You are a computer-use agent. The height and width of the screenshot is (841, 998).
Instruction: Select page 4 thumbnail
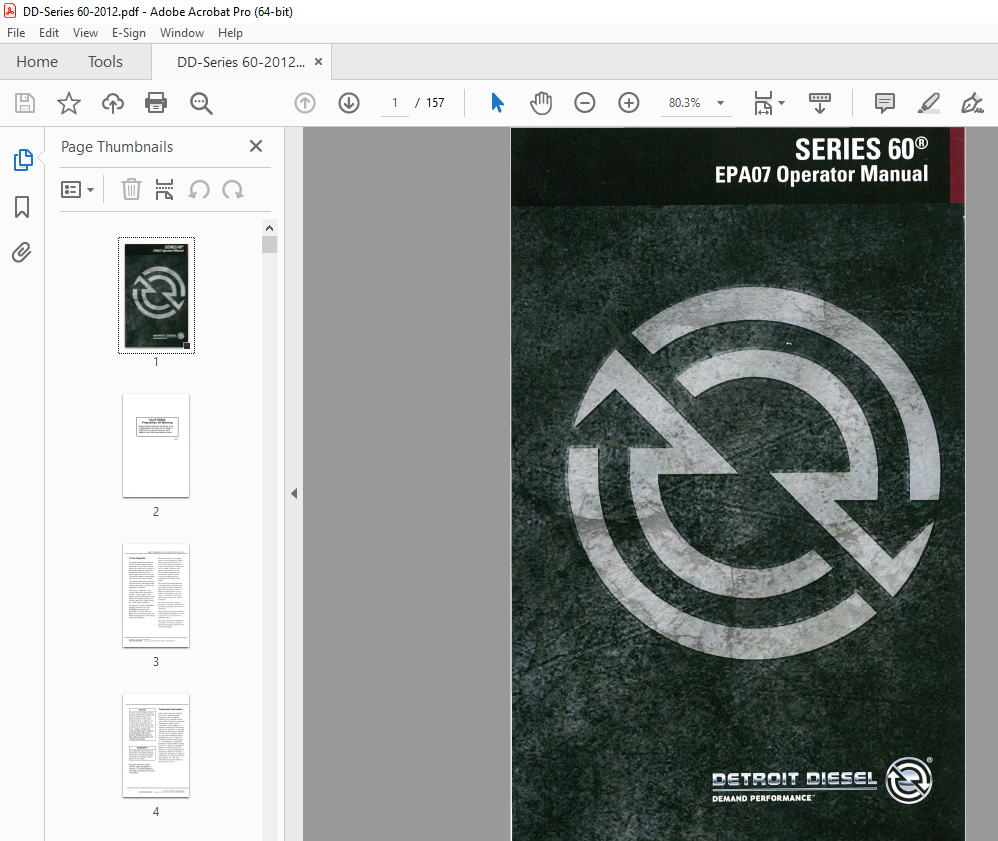156,746
